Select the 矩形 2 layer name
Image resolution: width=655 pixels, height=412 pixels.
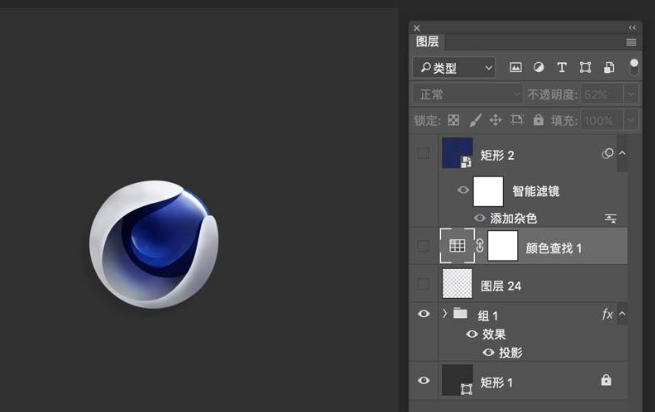(x=497, y=155)
